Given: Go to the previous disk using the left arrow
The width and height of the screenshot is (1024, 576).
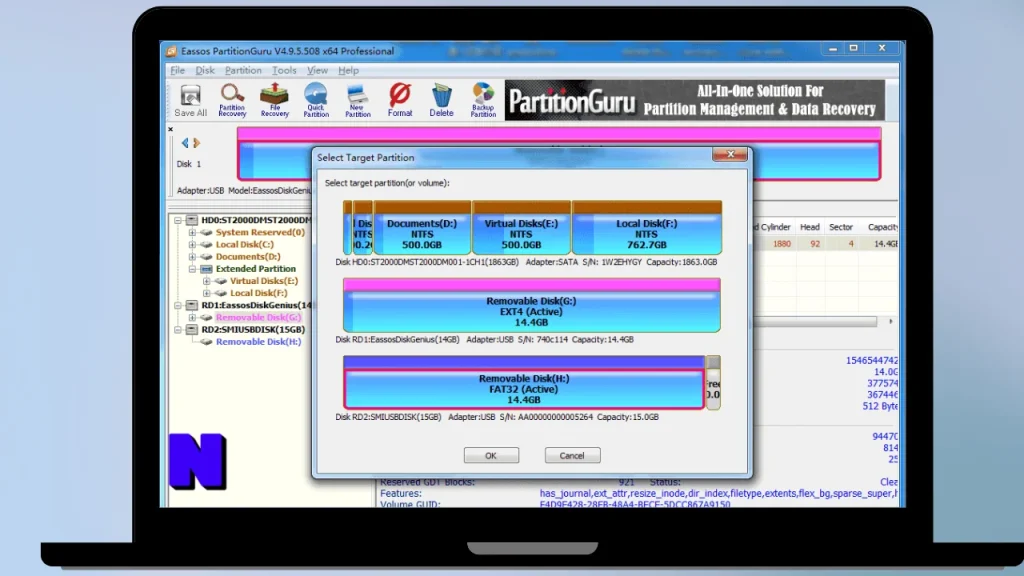Looking at the screenshot, I should pos(185,142).
